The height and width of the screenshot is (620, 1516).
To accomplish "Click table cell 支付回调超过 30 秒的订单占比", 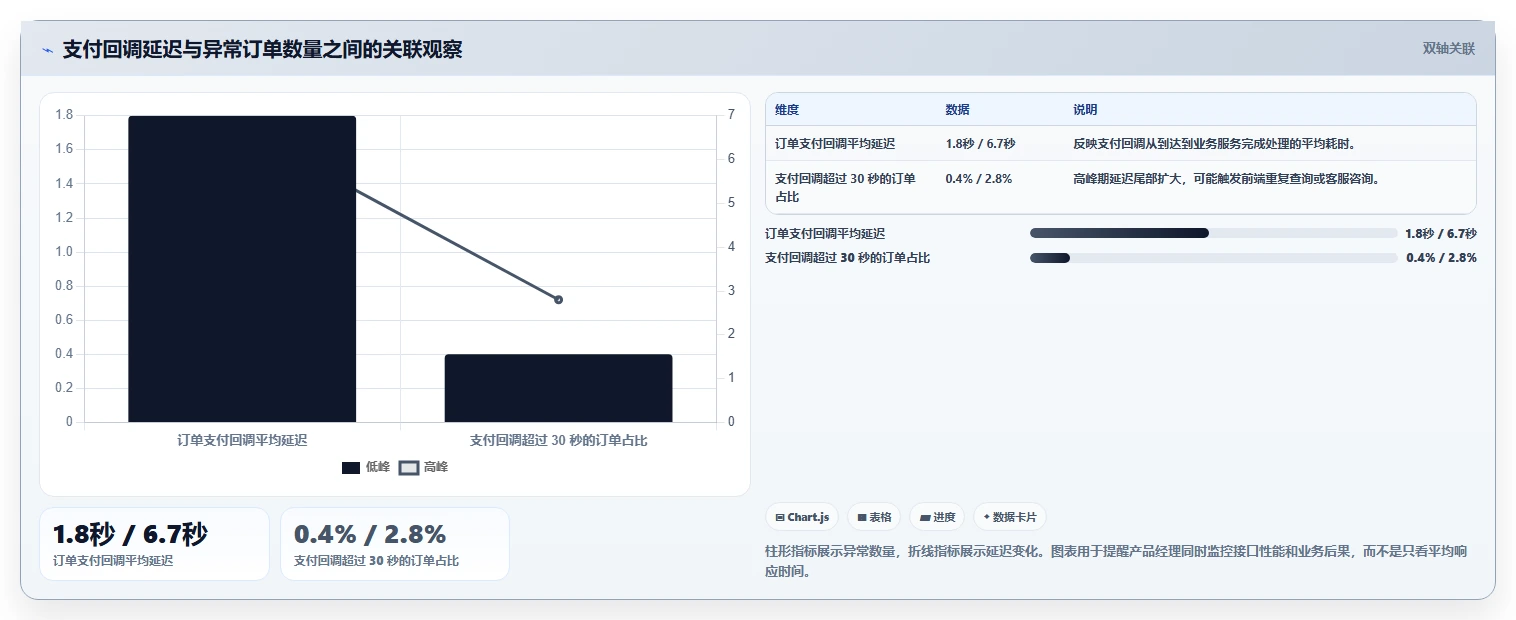I will (845, 188).
